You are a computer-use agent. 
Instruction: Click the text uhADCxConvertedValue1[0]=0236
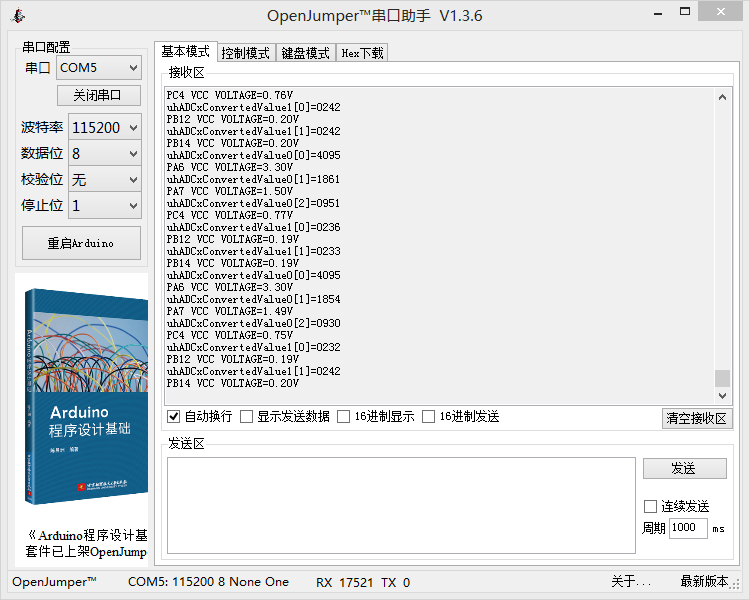tap(254, 227)
